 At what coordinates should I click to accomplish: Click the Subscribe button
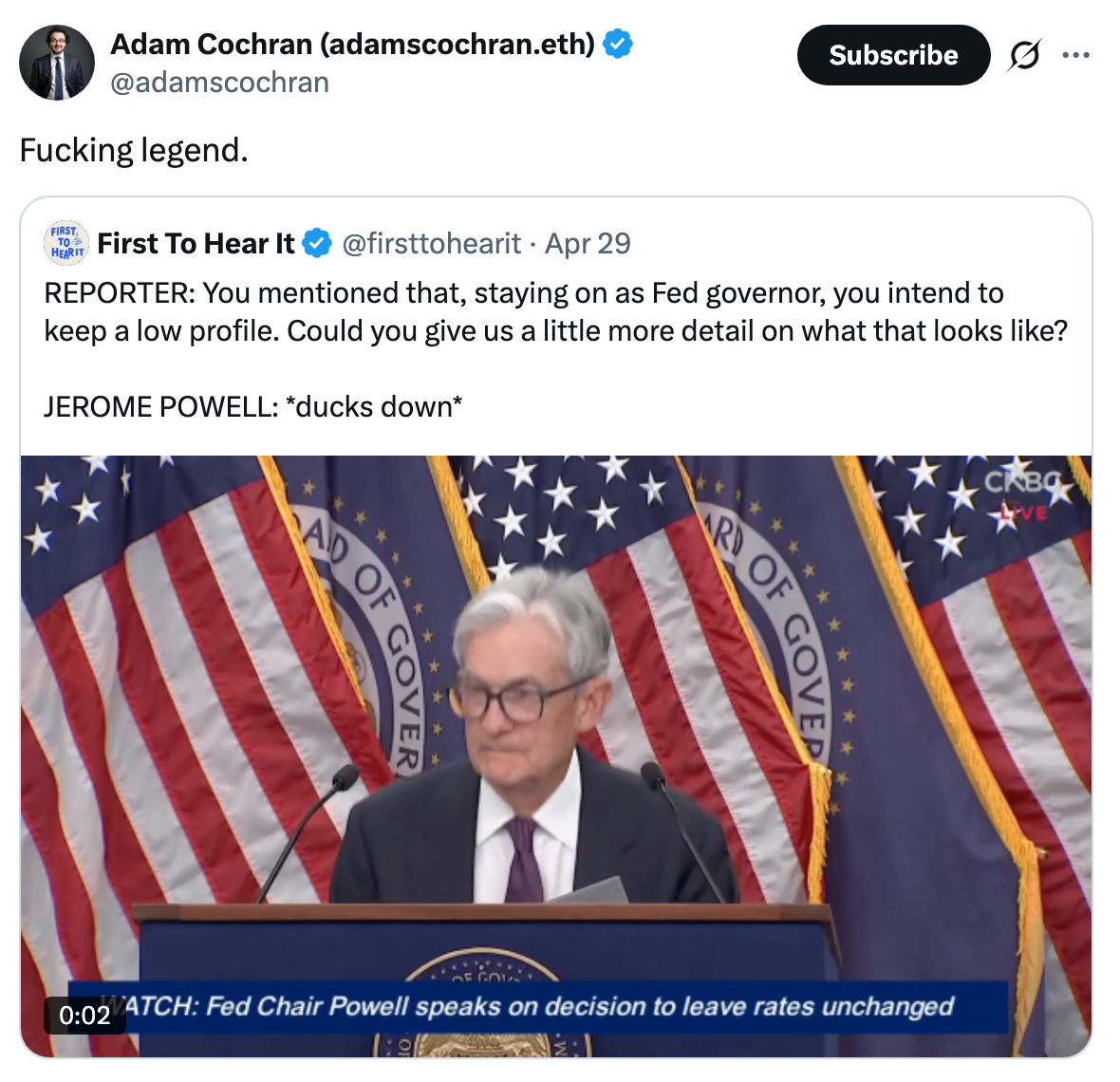893,55
